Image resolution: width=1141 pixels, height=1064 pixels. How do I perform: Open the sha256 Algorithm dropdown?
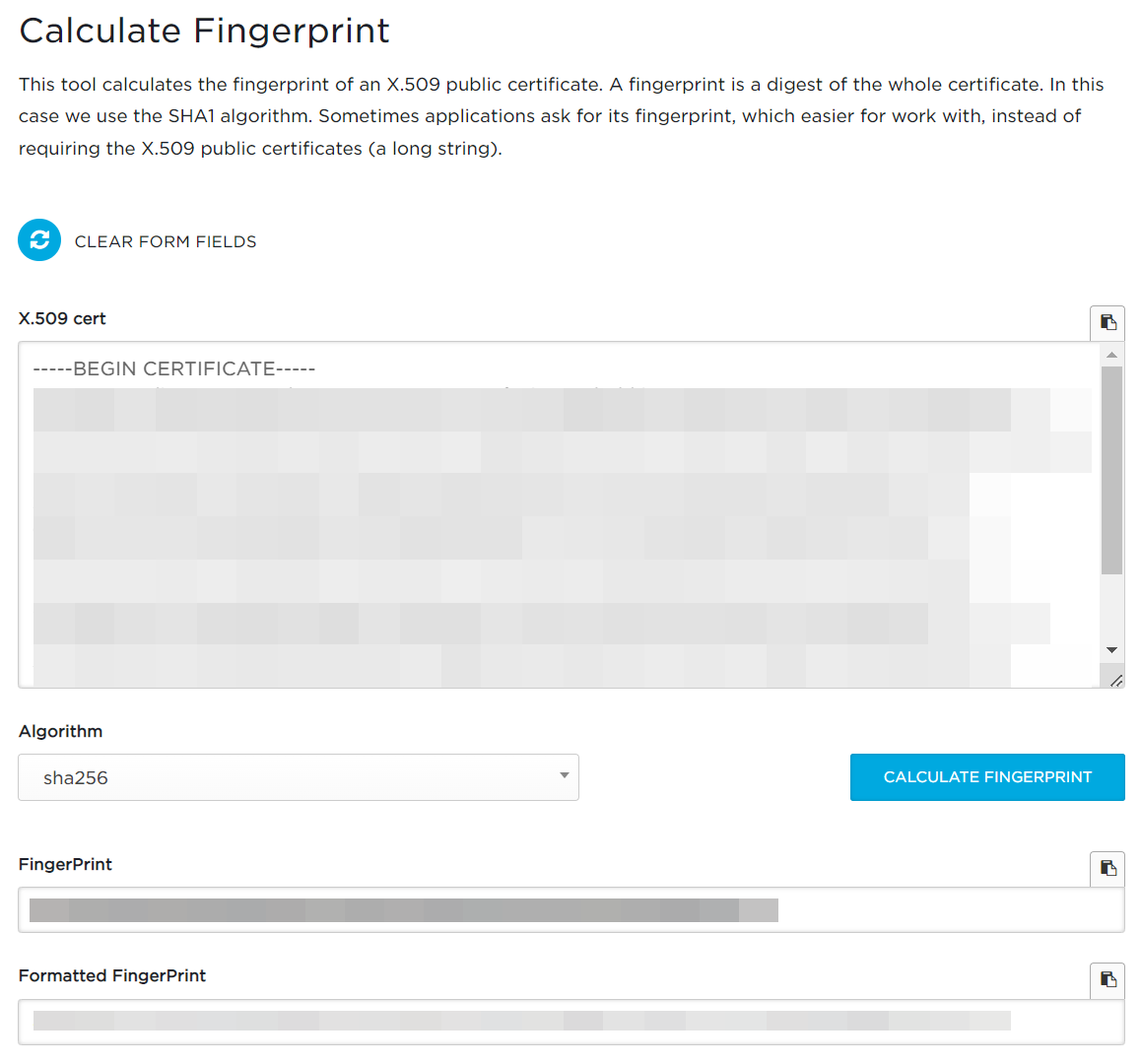pos(299,777)
